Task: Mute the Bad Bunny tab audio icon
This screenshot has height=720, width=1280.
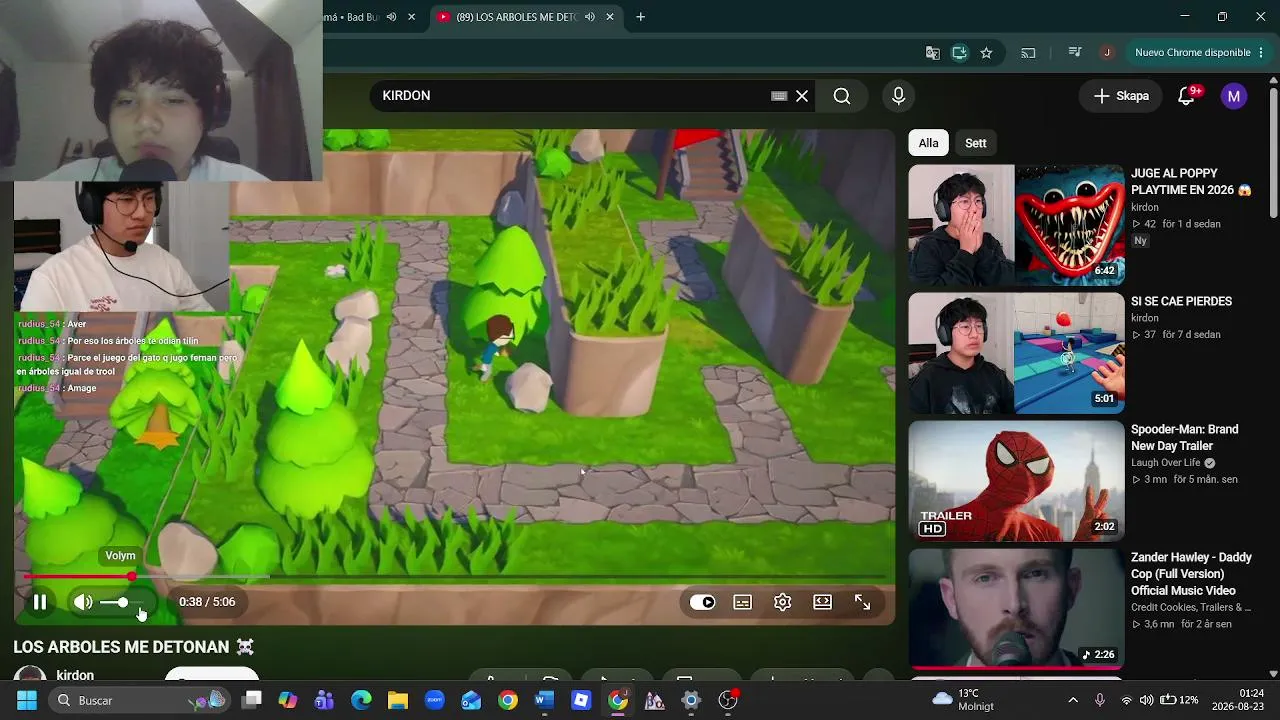Action: [391, 17]
